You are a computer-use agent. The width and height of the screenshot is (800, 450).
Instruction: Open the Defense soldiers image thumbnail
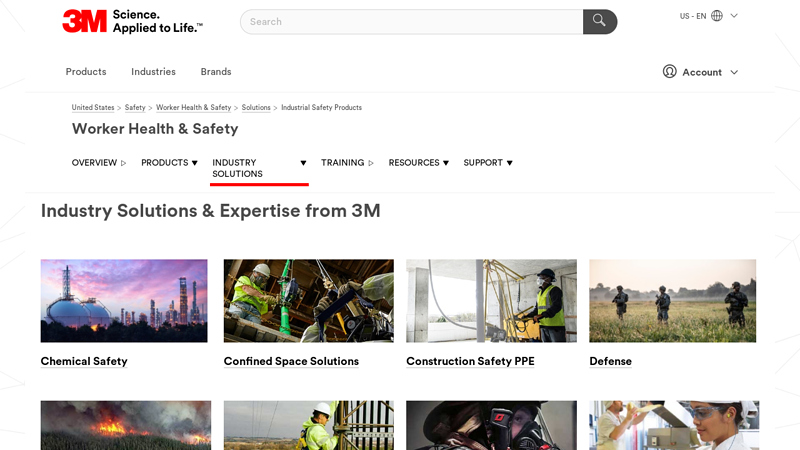click(x=672, y=301)
